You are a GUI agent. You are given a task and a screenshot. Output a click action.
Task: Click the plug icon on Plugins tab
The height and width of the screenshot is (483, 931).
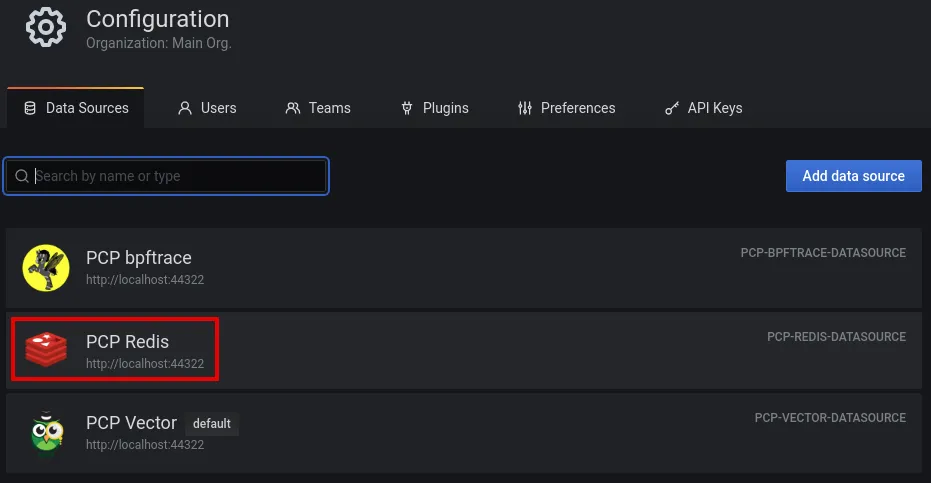pyautogui.click(x=407, y=108)
